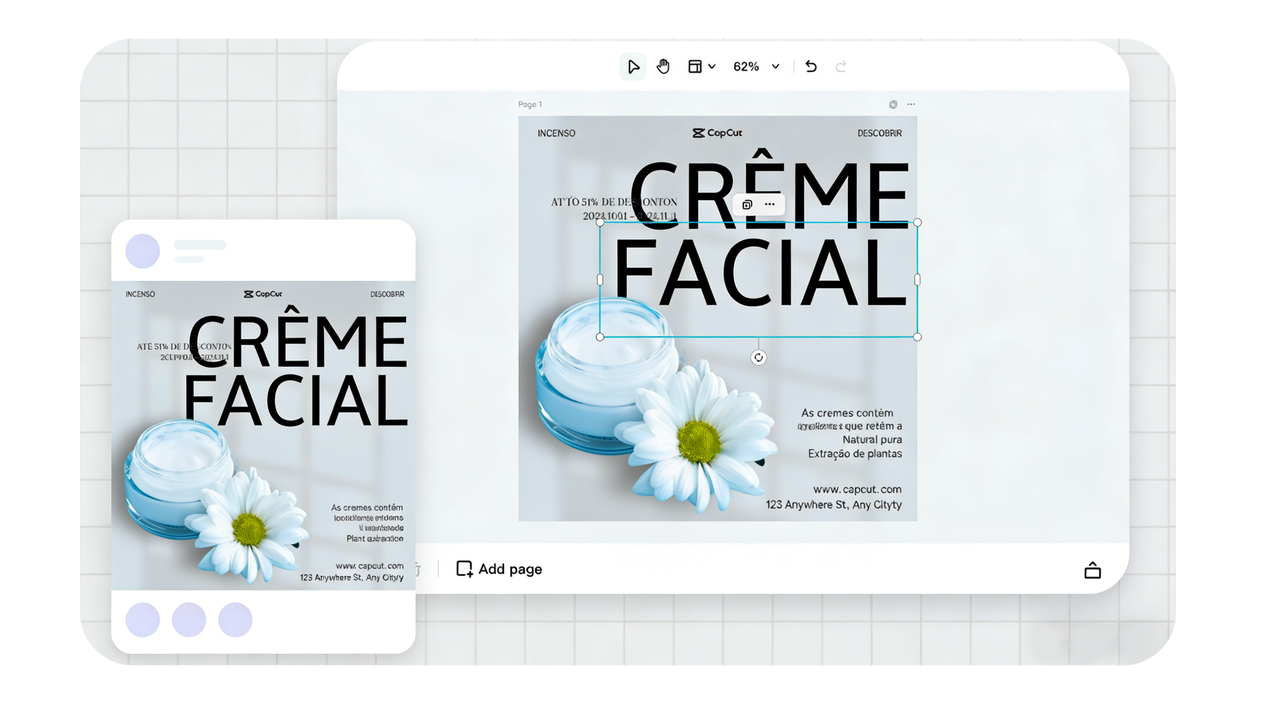Select the 'Extração de plantas' line on canvas
The width and height of the screenshot is (1280, 720).
point(855,454)
